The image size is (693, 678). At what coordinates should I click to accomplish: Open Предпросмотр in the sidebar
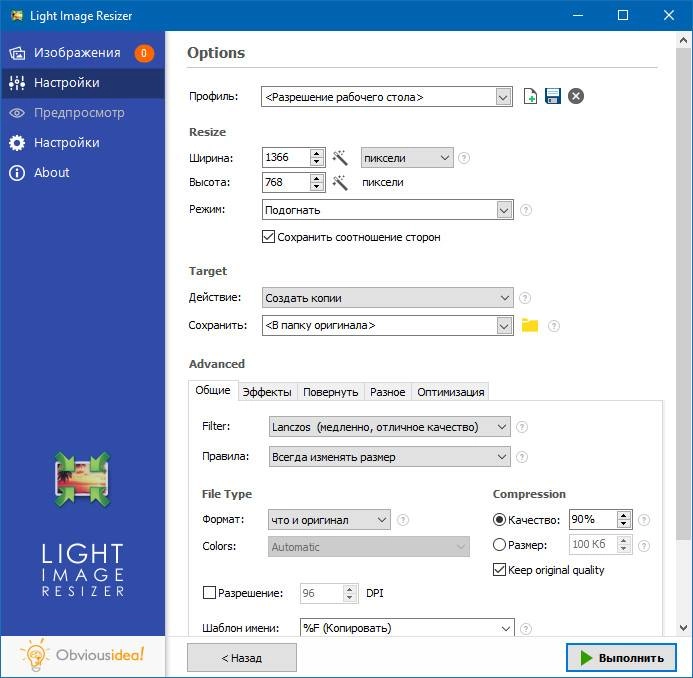[x=83, y=113]
